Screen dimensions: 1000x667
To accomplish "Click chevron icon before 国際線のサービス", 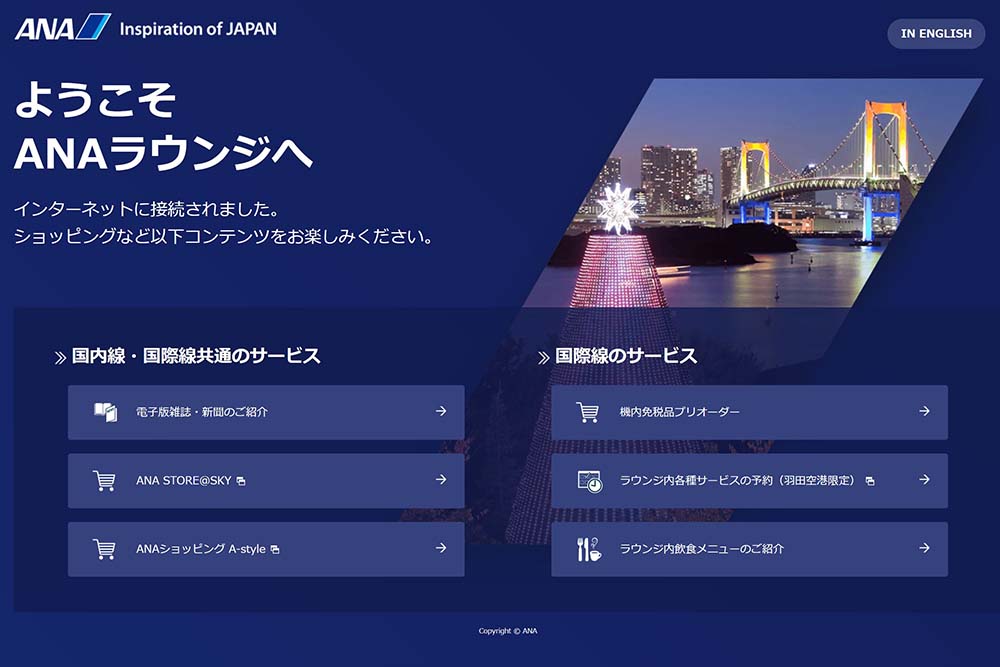I will pos(543,358).
